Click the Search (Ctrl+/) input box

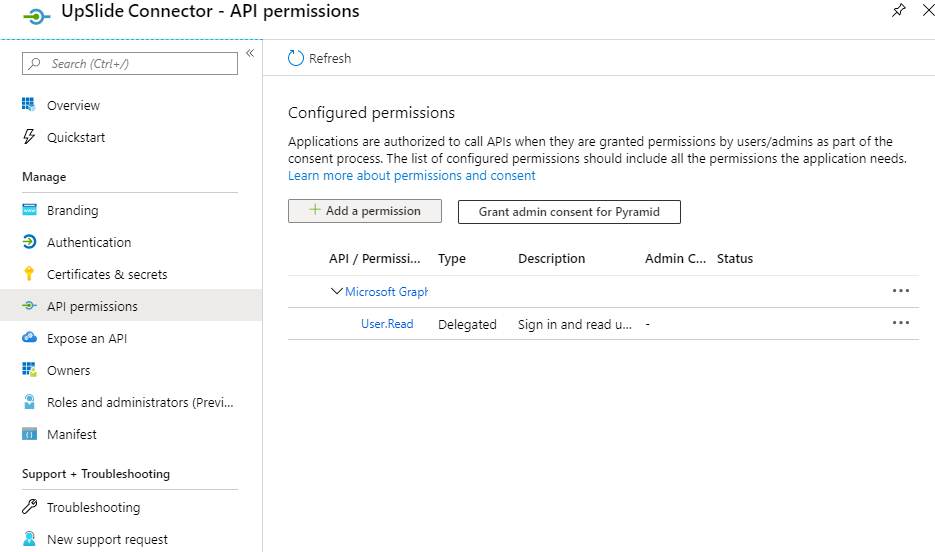[x=130, y=63]
